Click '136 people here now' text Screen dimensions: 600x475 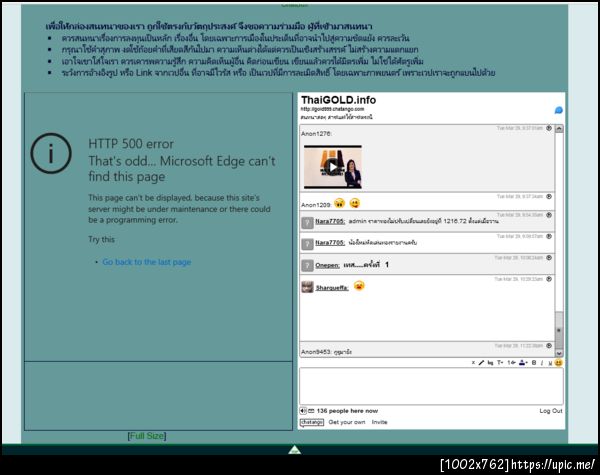click(x=347, y=411)
